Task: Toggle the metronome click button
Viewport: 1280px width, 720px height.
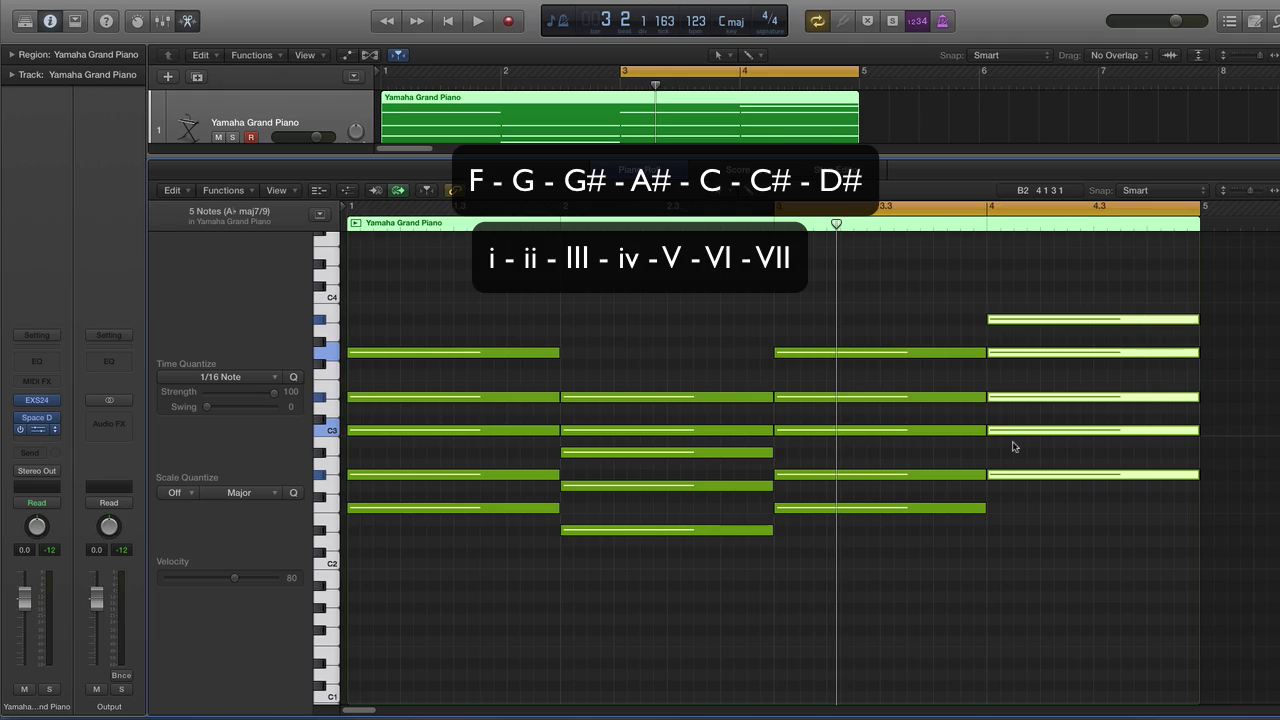Action: [x=942, y=21]
